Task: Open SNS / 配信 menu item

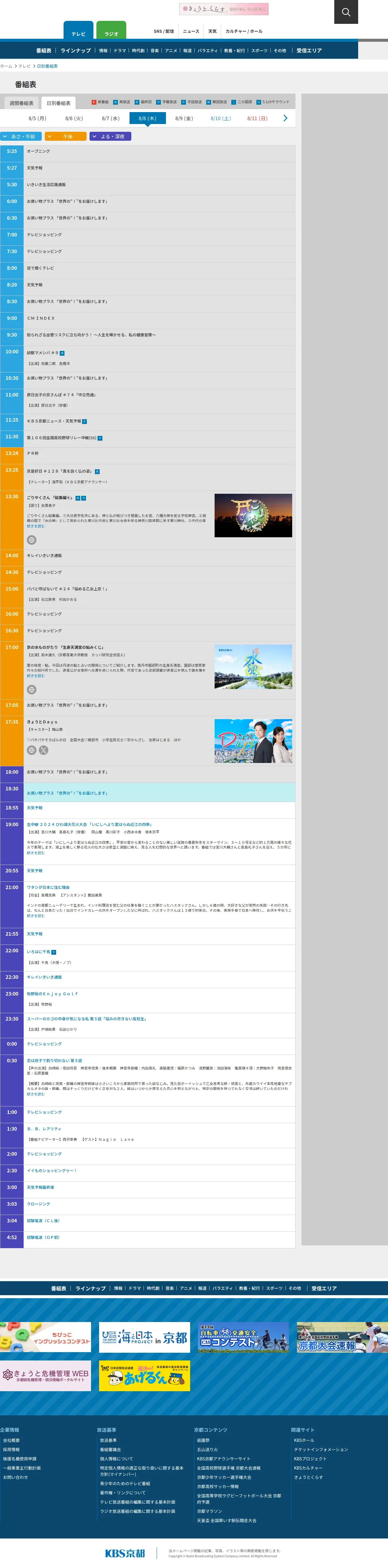Action: pyautogui.click(x=164, y=31)
